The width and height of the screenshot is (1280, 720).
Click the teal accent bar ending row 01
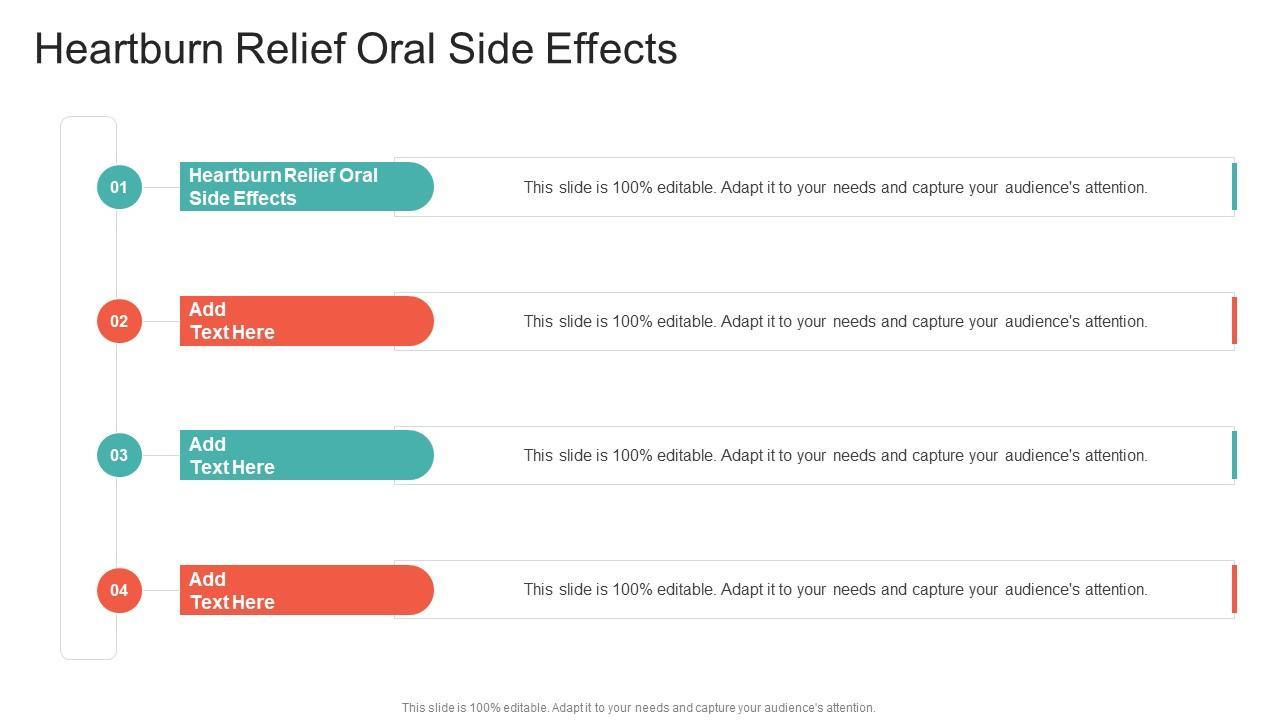(x=1234, y=187)
